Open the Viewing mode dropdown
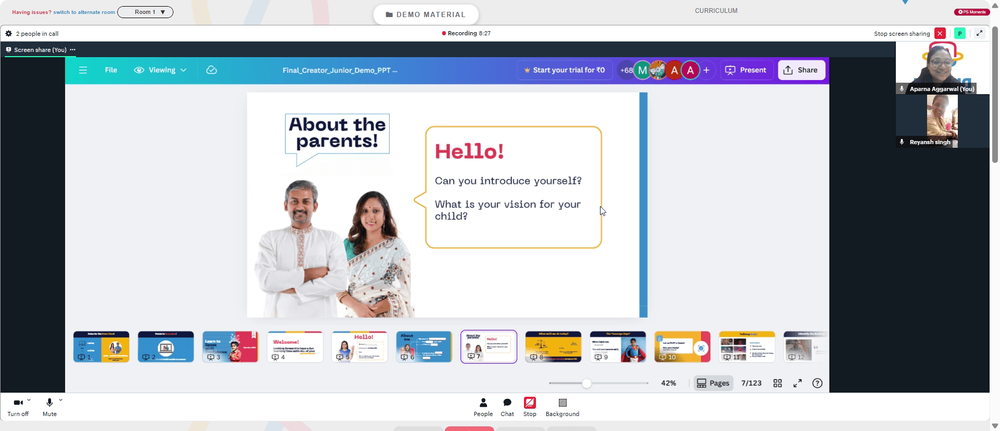The height and width of the screenshot is (431, 1000). [160, 70]
